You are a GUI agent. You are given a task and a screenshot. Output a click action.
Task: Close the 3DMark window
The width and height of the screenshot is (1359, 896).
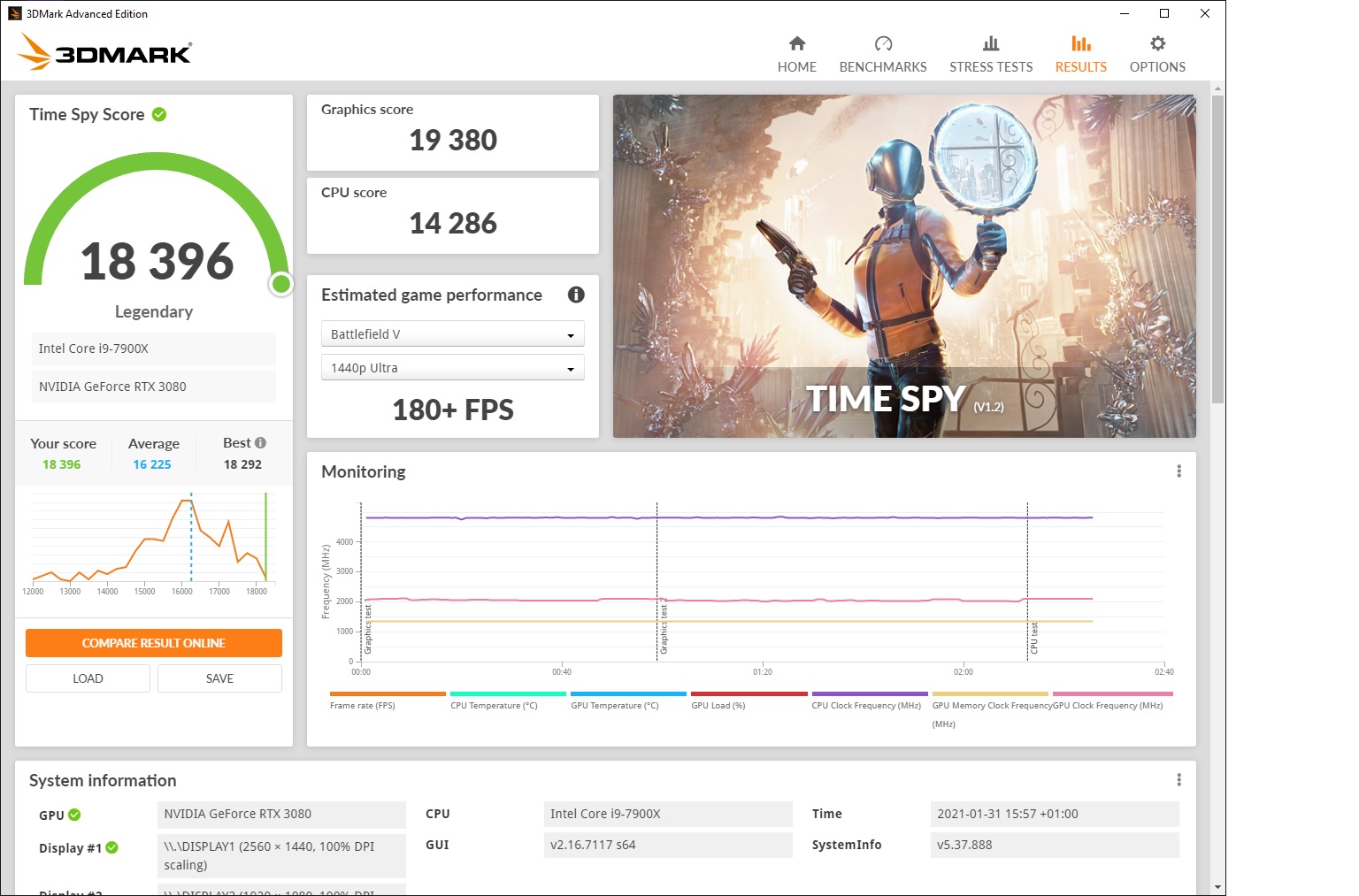click(x=1205, y=13)
